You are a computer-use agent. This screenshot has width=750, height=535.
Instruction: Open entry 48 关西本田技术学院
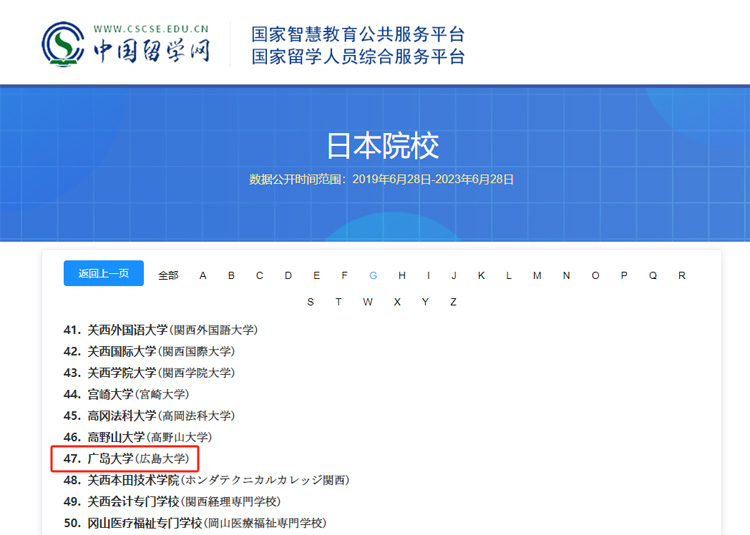pyautogui.click(x=207, y=480)
